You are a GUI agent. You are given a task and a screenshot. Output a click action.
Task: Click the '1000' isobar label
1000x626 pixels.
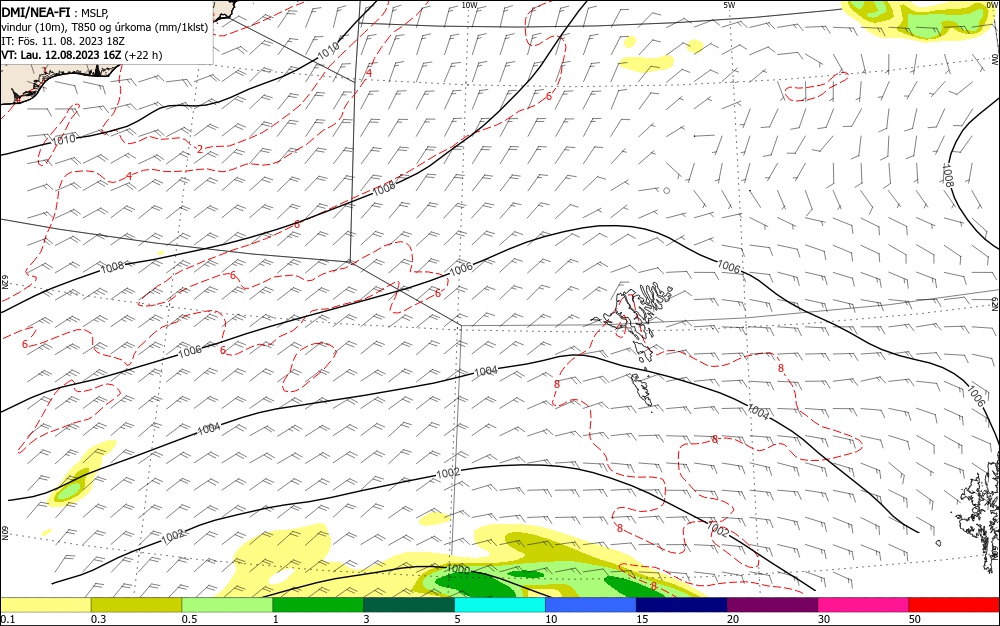pyautogui.click(x=458, y=569)
